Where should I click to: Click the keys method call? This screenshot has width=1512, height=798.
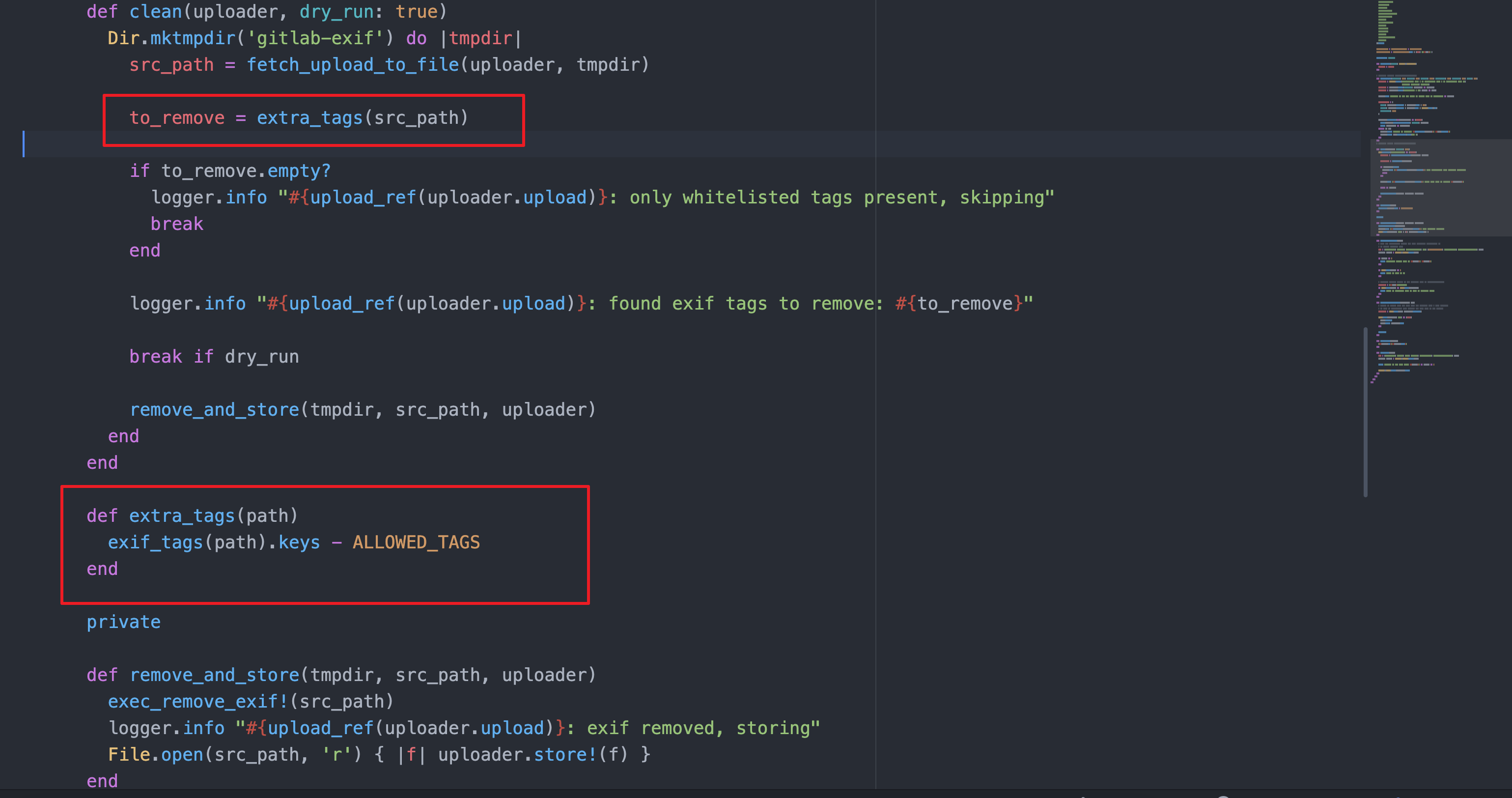coord(299,542)
